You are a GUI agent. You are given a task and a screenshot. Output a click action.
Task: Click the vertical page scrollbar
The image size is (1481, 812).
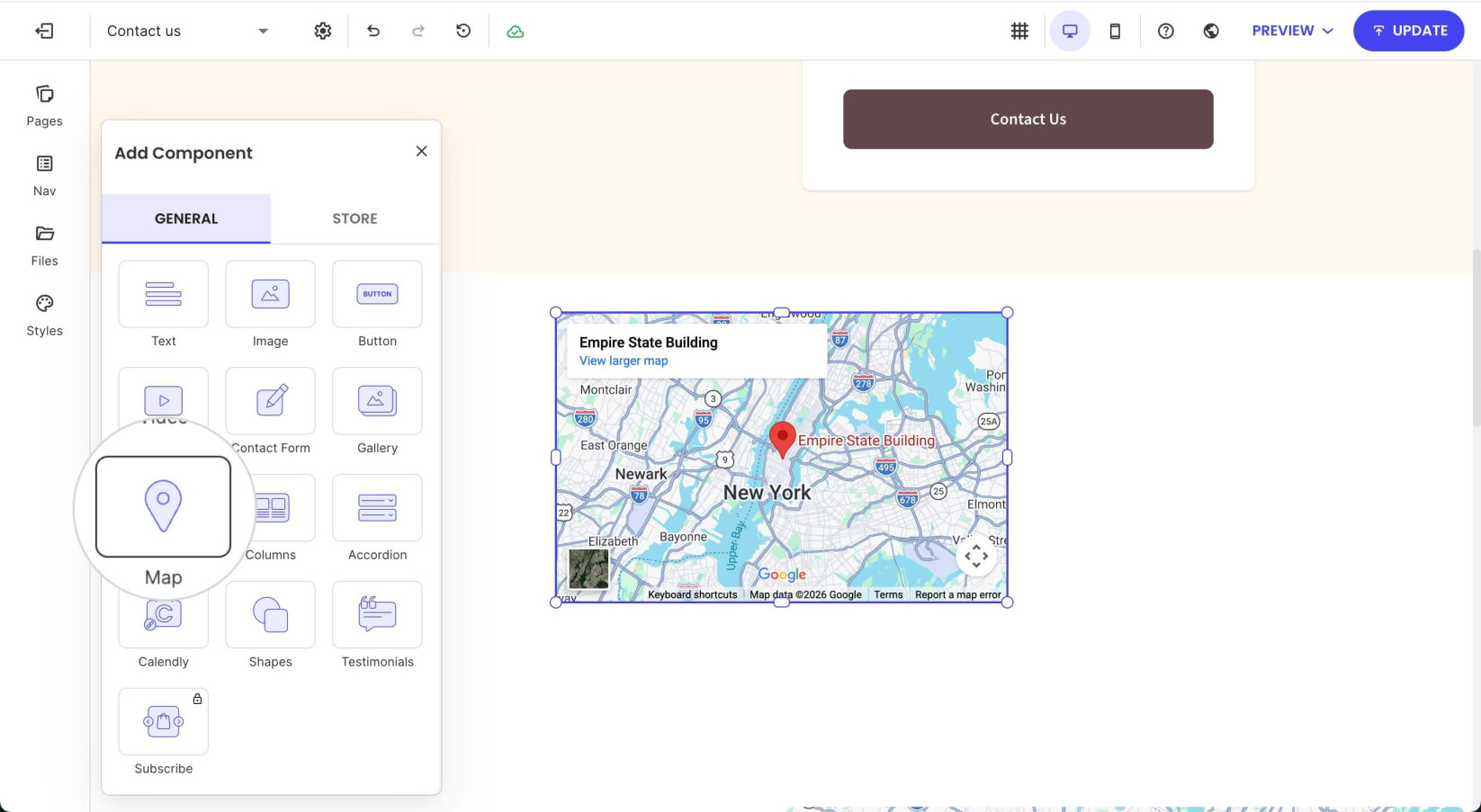pos(1476,338)
